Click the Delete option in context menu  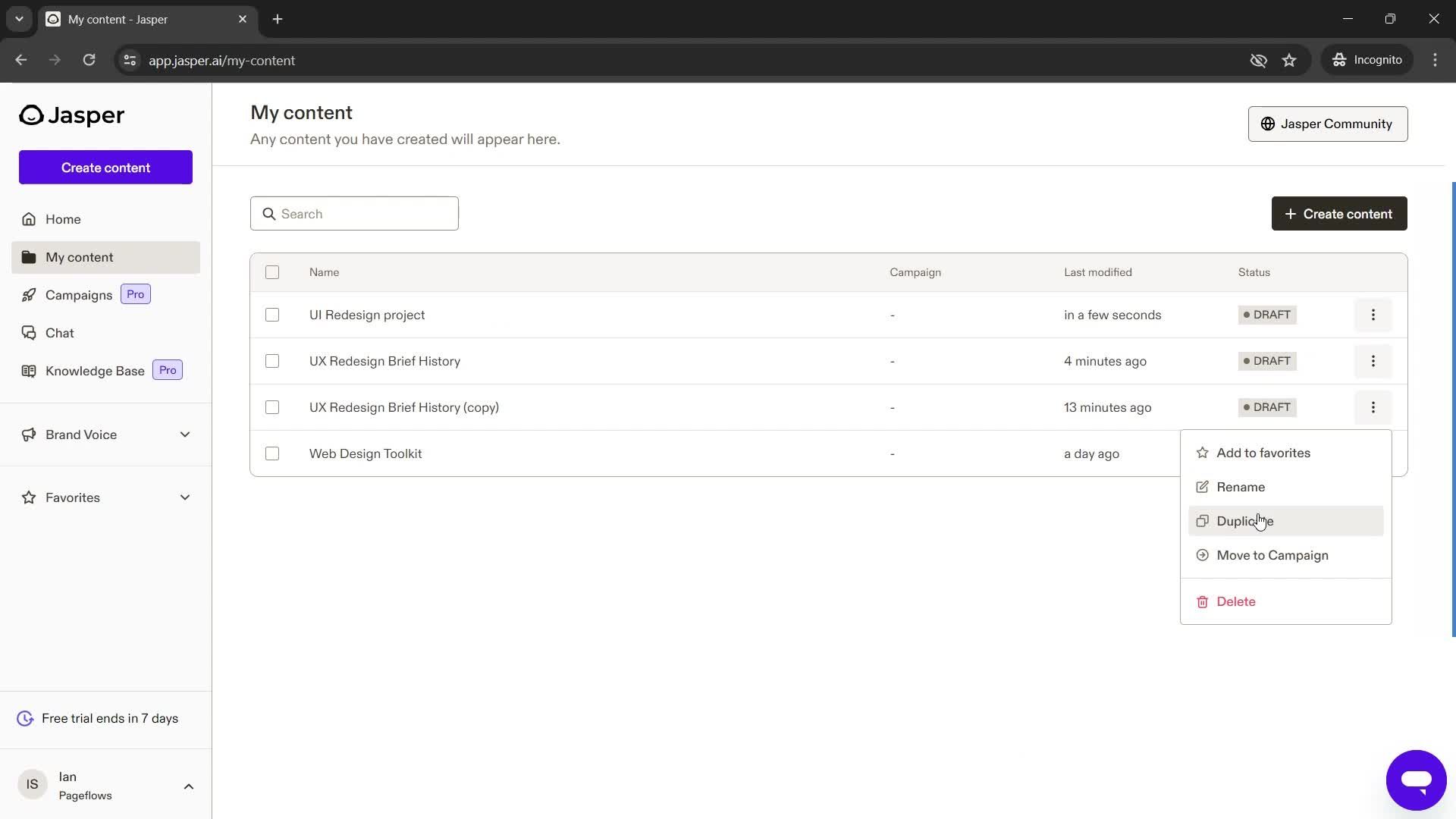pos(1237,601)
